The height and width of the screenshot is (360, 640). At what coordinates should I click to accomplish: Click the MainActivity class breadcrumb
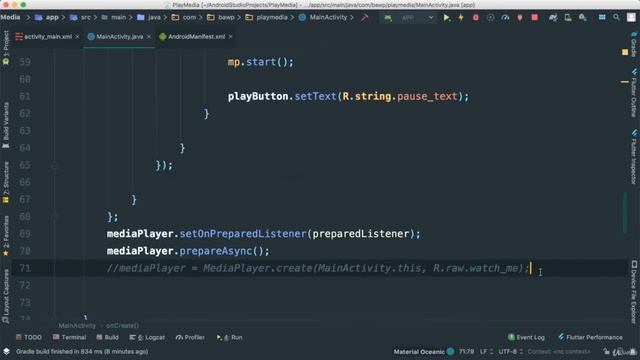(323, 18)
